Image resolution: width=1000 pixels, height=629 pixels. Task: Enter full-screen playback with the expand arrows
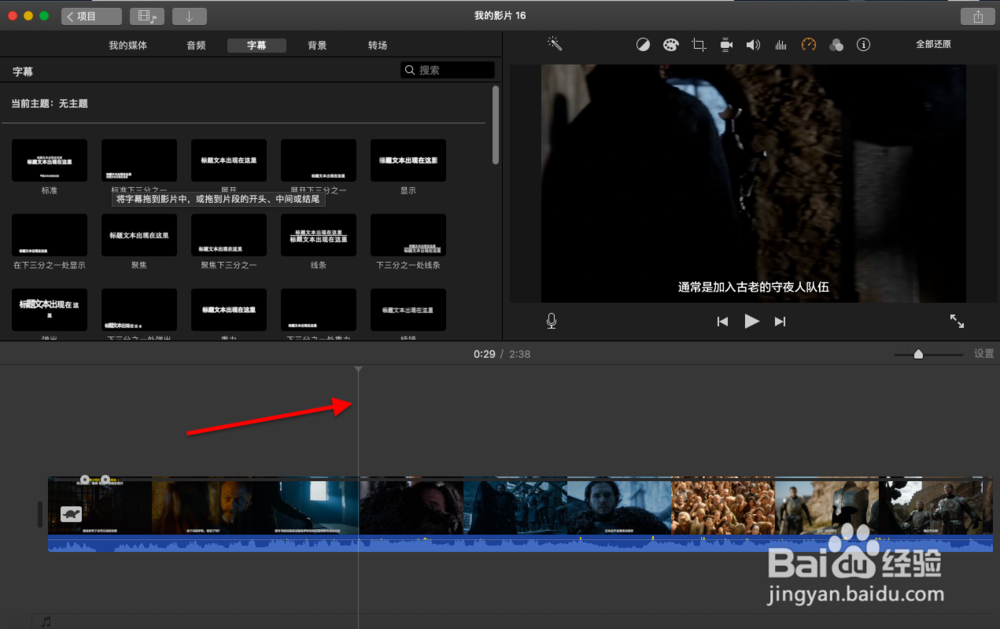tap(957, 321)
